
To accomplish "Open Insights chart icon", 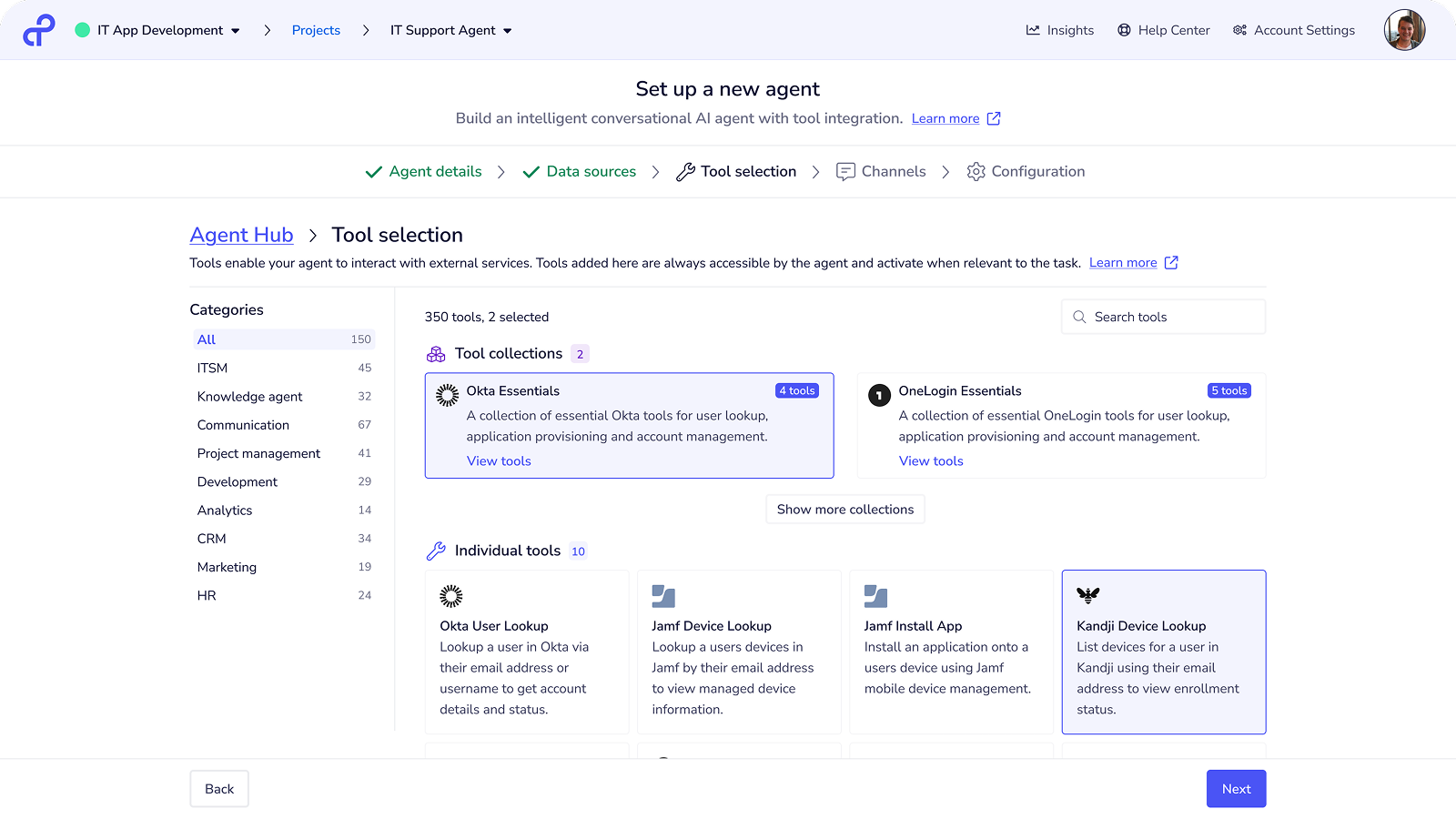I will 1033,30.
